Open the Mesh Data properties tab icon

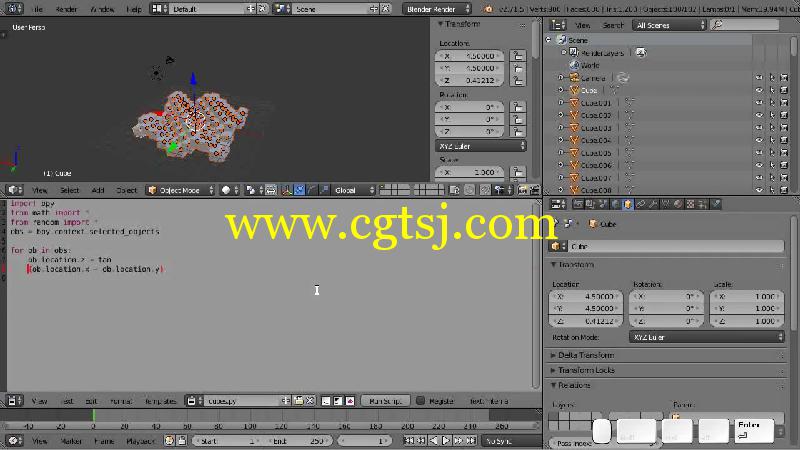coord(665,204)
